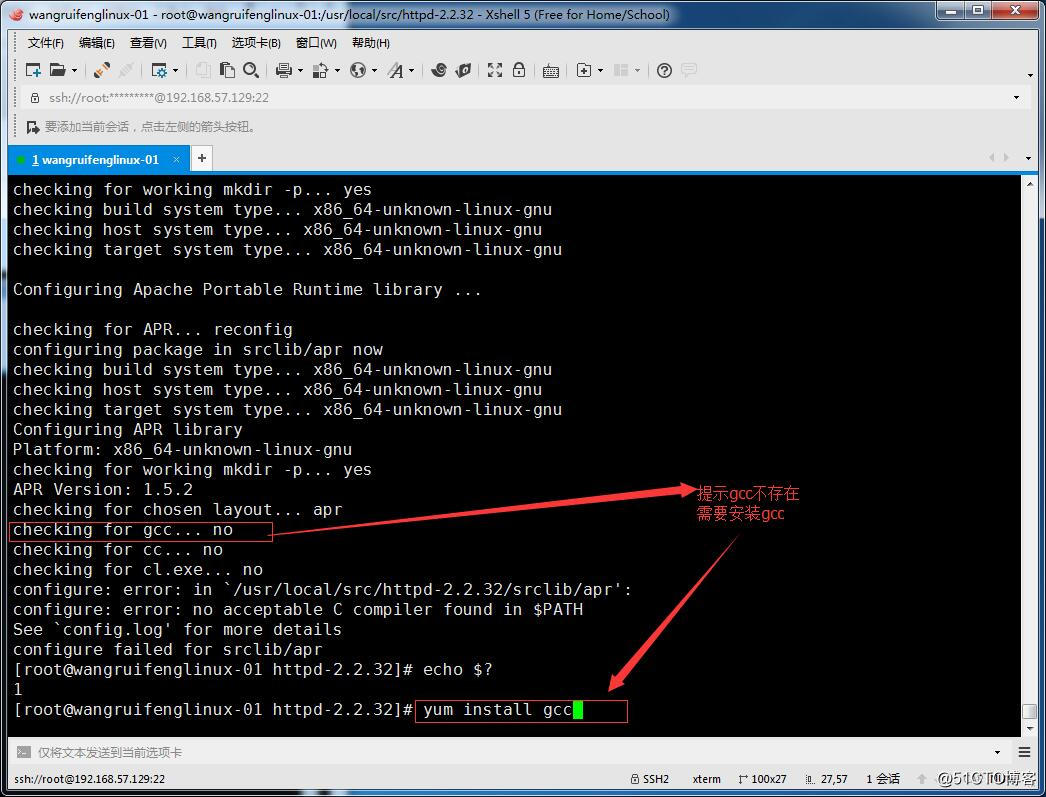Toggle full screen mode icon

(x=495, y=70)
